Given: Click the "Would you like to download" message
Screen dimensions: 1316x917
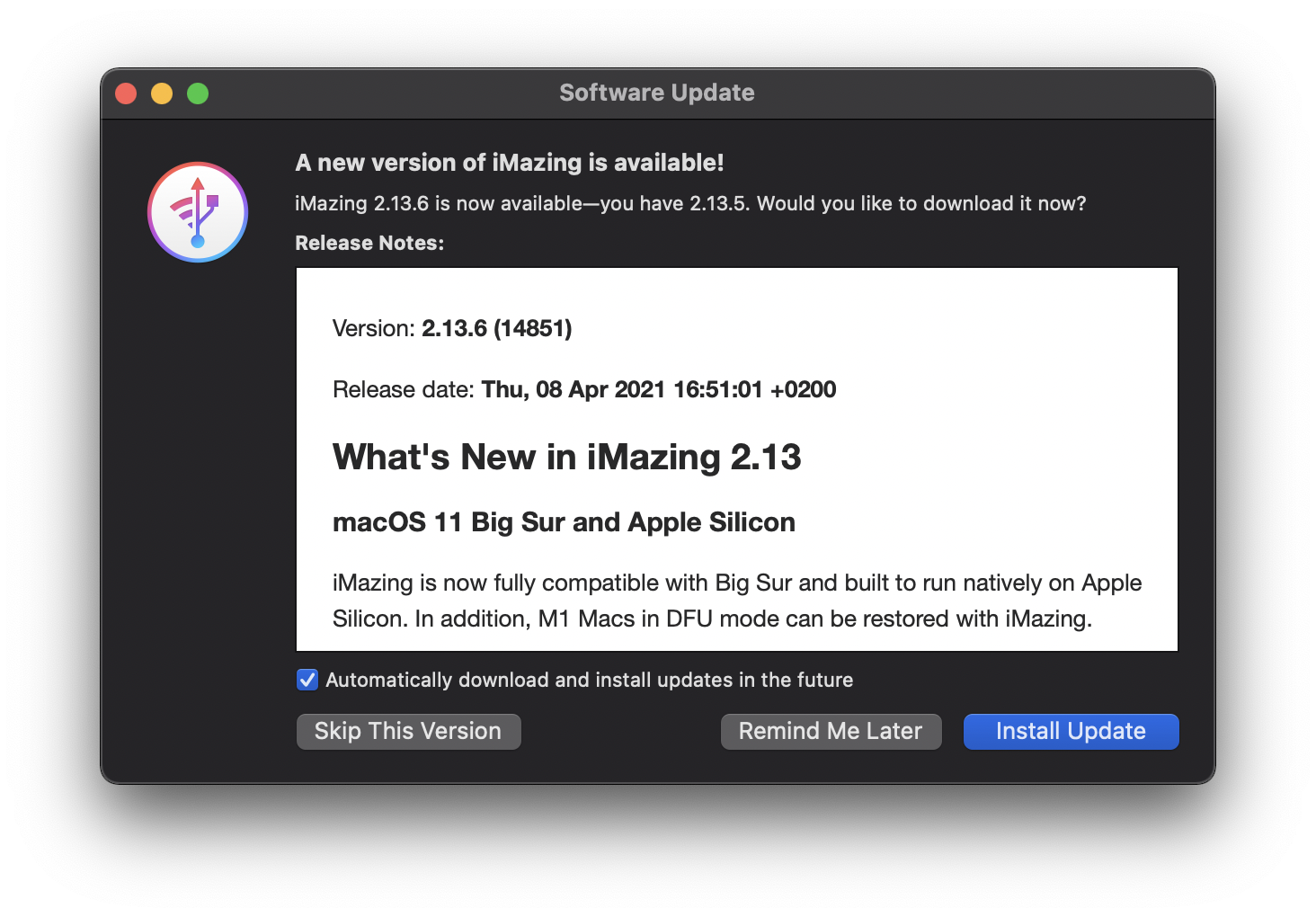Looking at the screenshot, I should pos(689,203).
